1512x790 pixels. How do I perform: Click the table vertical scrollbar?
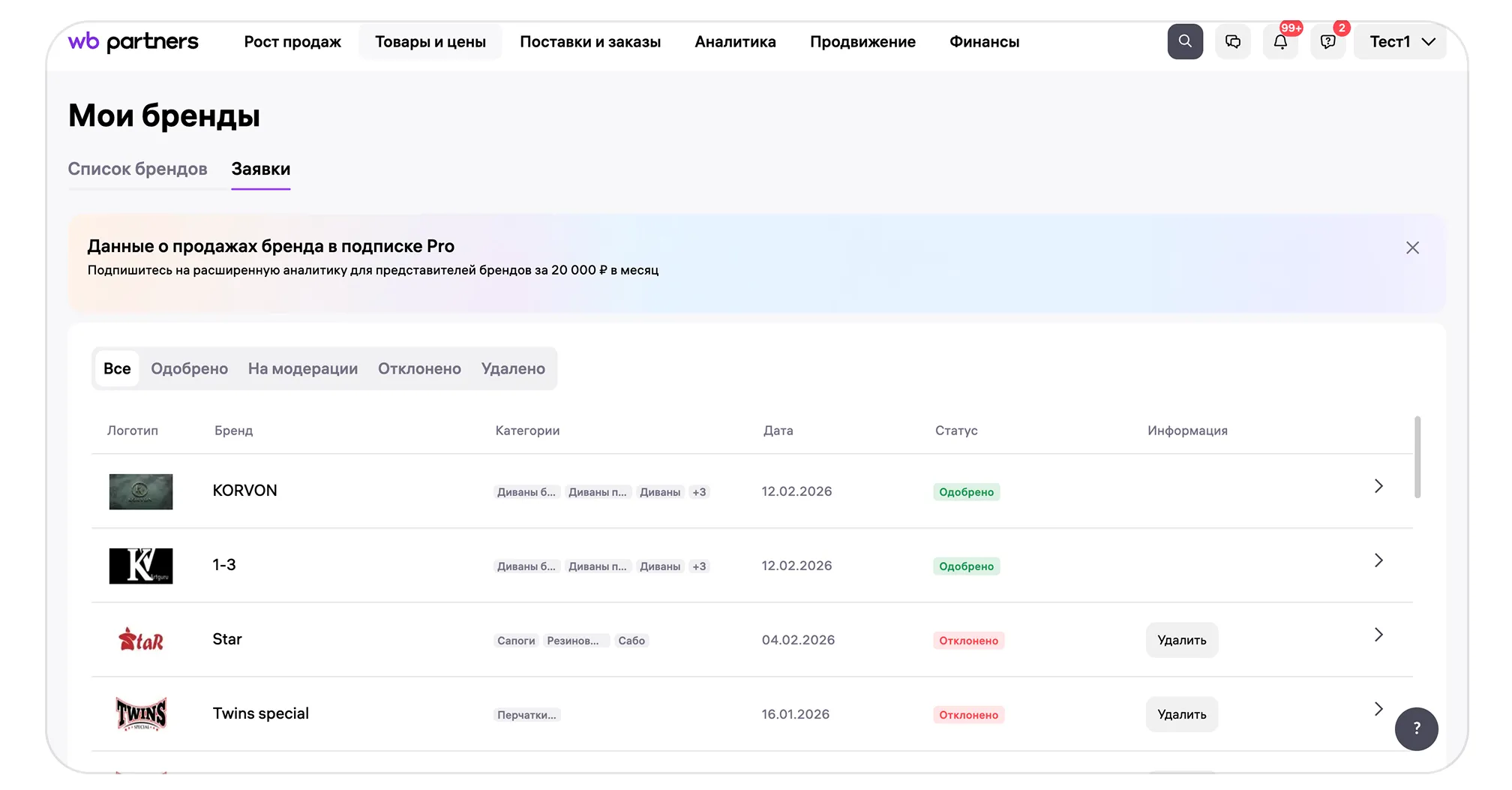click(x=1417, y=457)
